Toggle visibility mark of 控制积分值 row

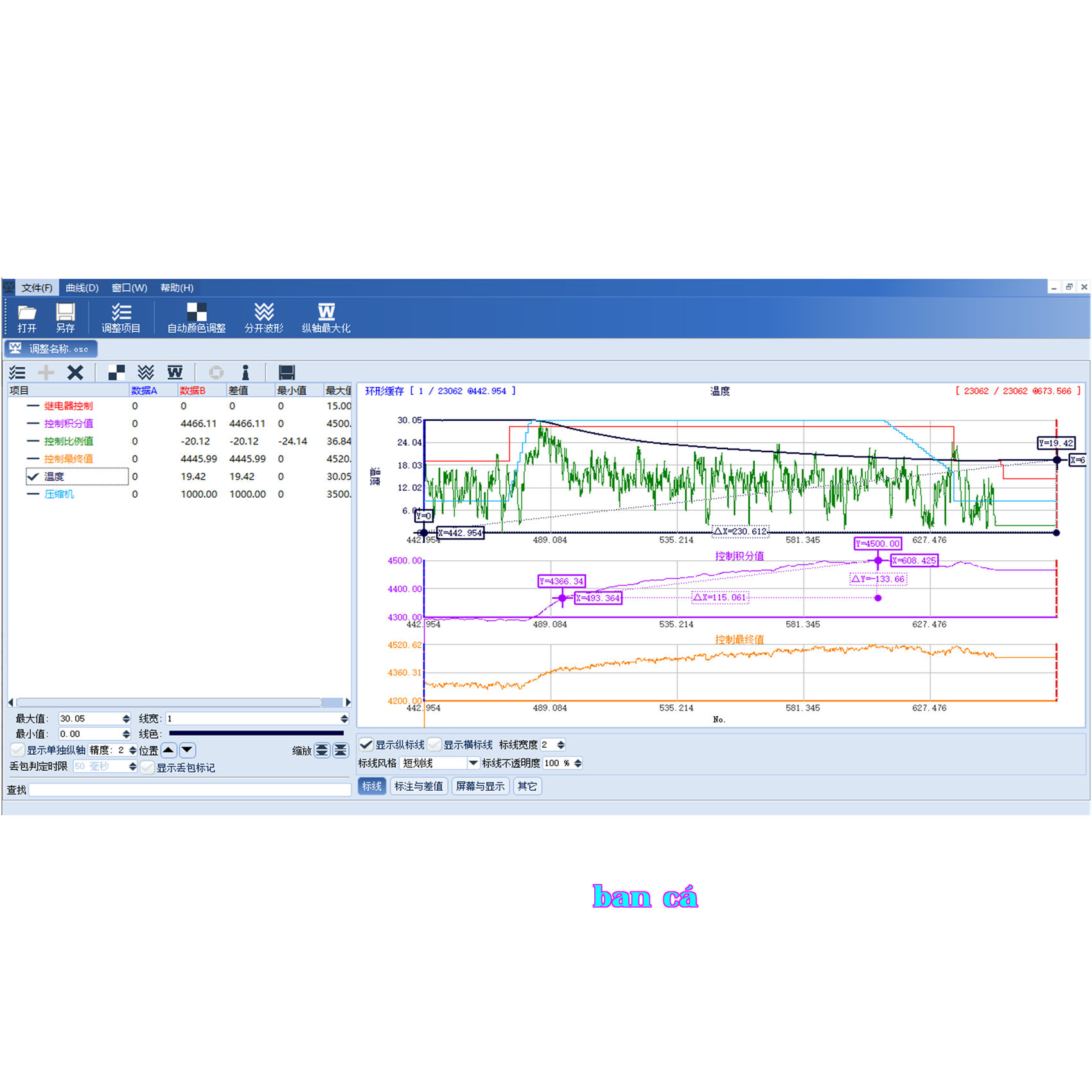pos(33,423)
